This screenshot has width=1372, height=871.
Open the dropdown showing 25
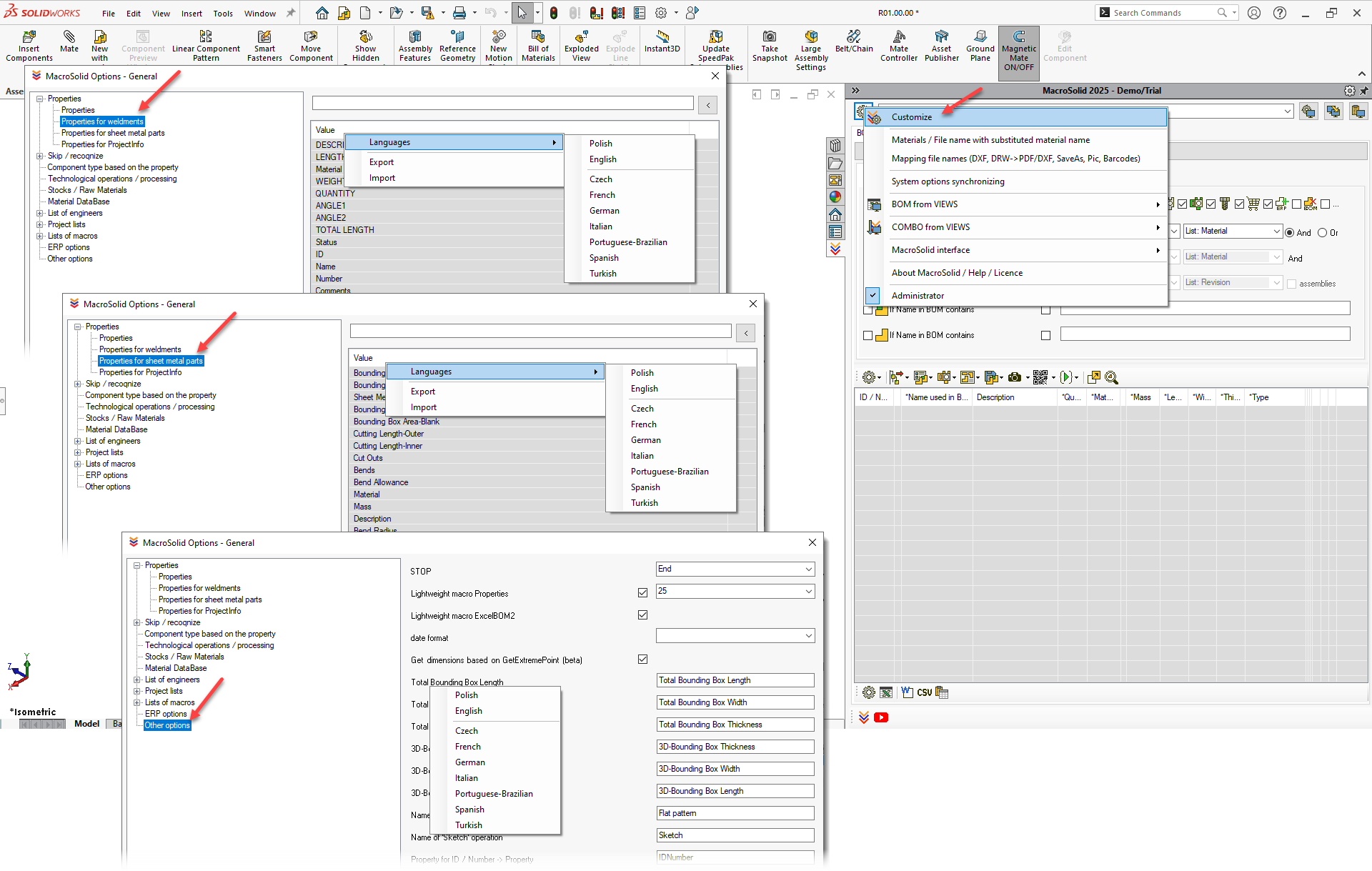tap(735, 591)
